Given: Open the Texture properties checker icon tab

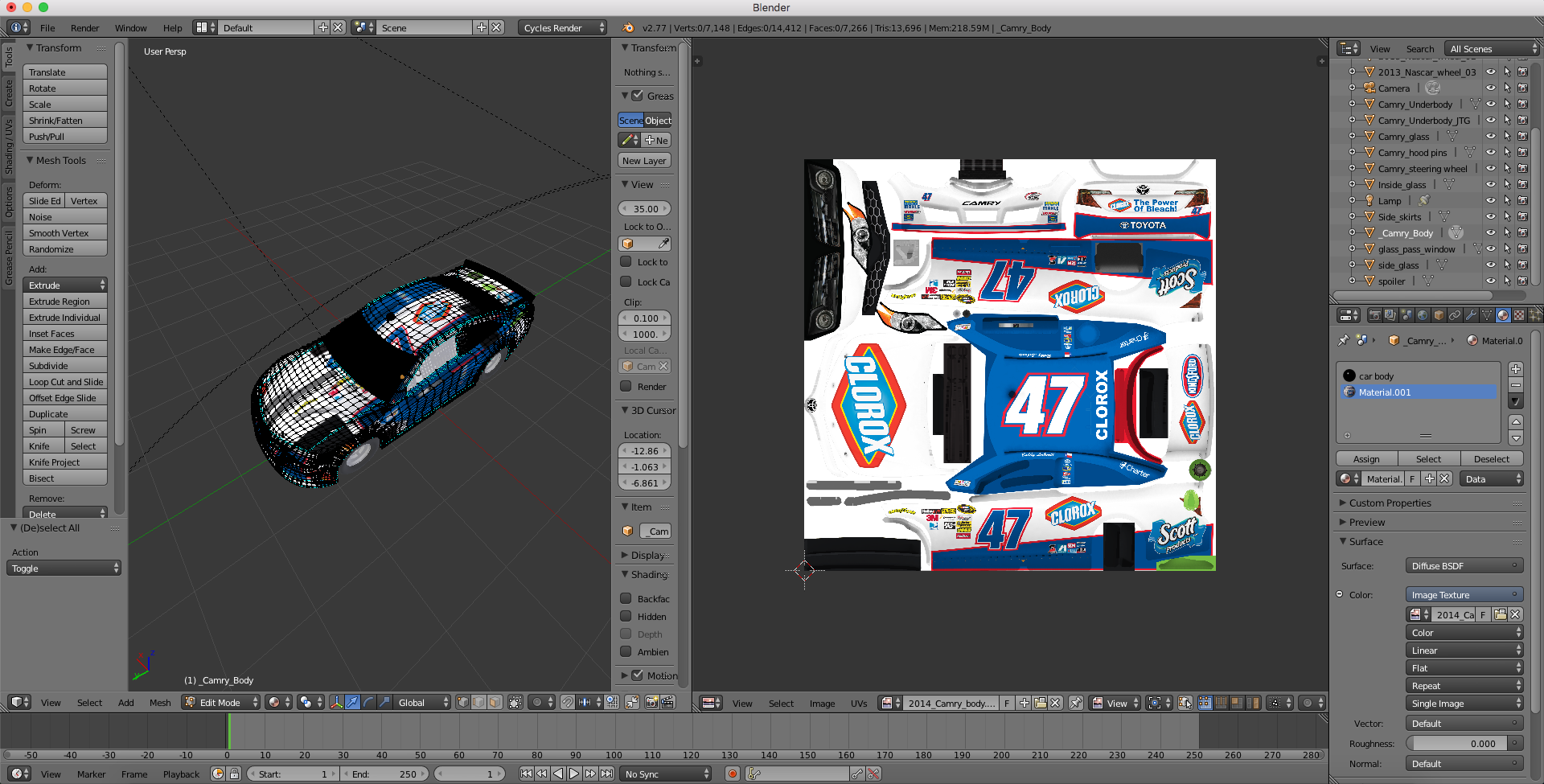Looking at the screenshot, I should click(1519, 316).
